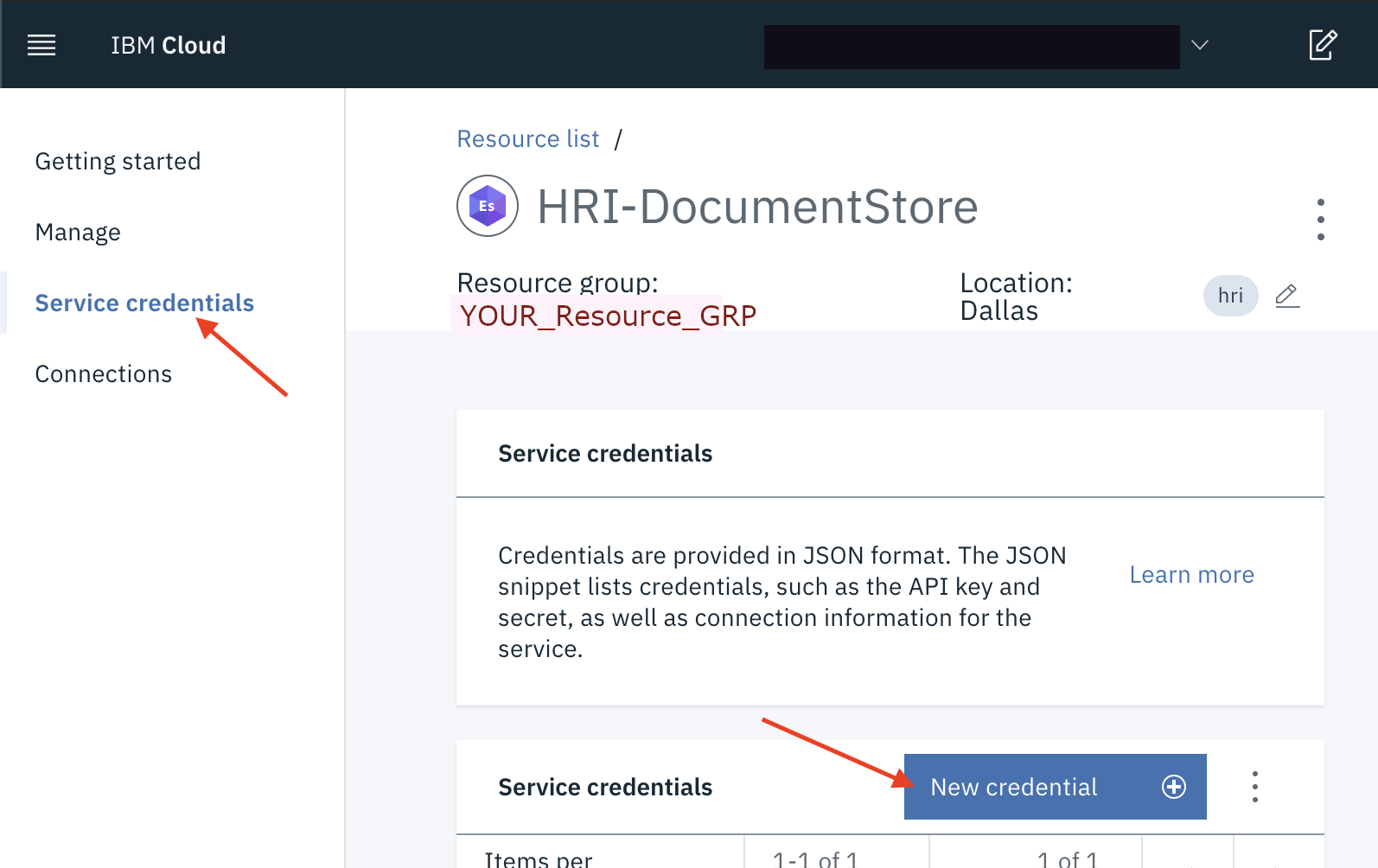
Task: Open credentials table overflow menu
Action: click(1254, 787)
